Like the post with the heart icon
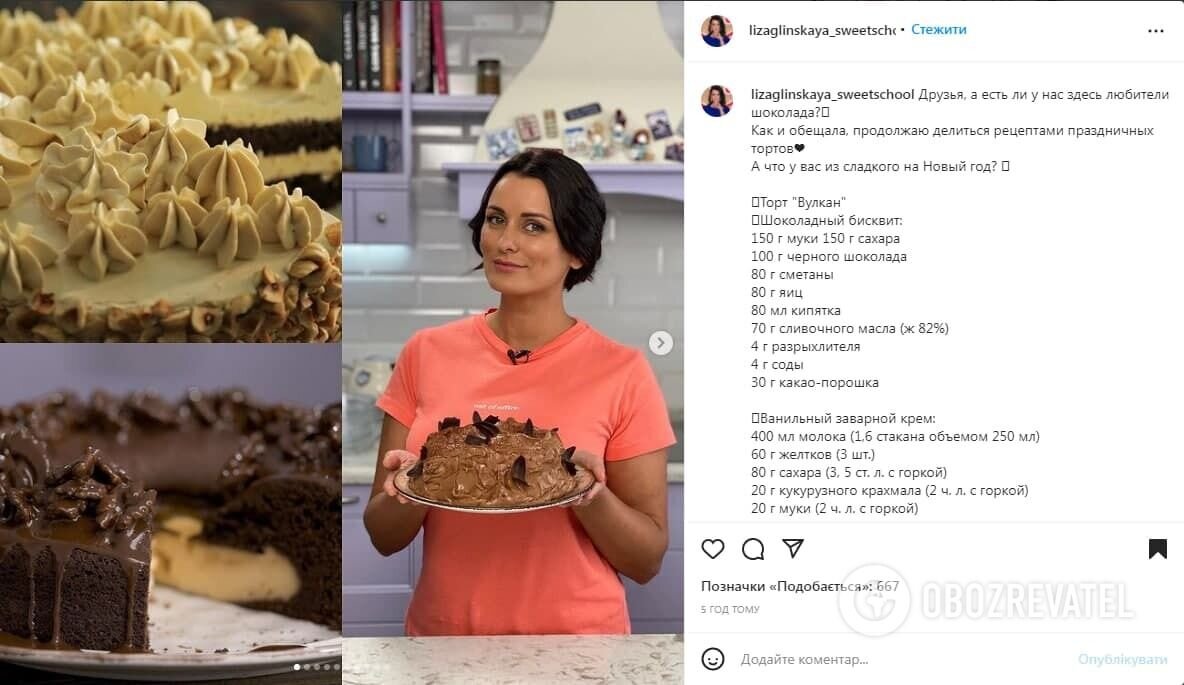 click(x=713, y=549)
